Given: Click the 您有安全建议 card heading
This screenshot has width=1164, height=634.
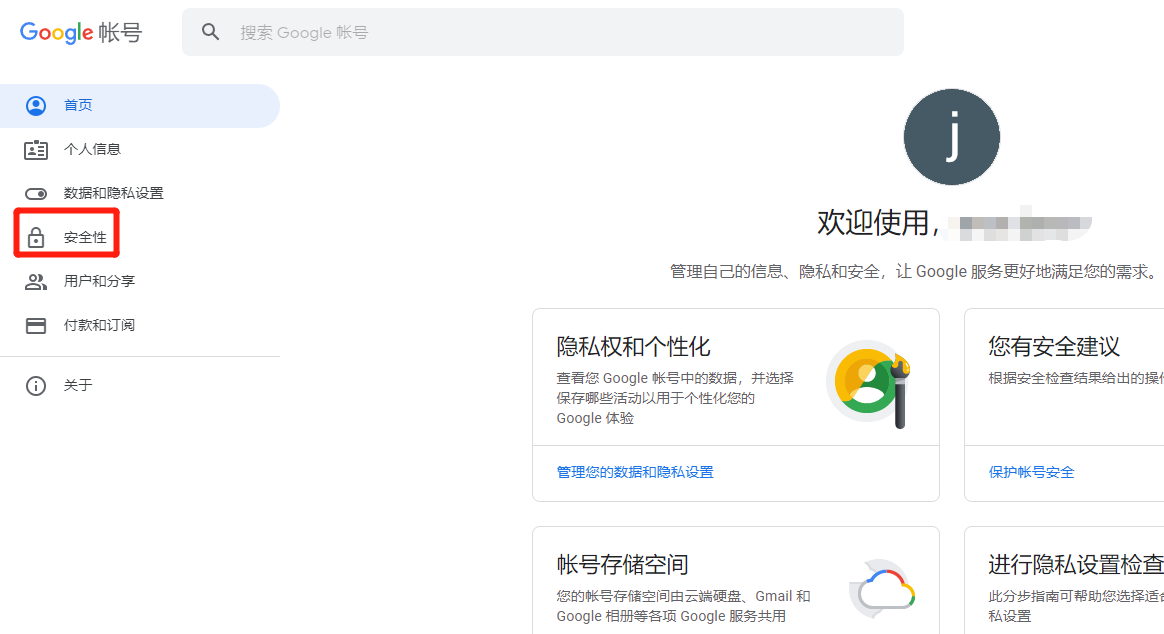Looking at the screenshot, I should (x=1053, y=347).
